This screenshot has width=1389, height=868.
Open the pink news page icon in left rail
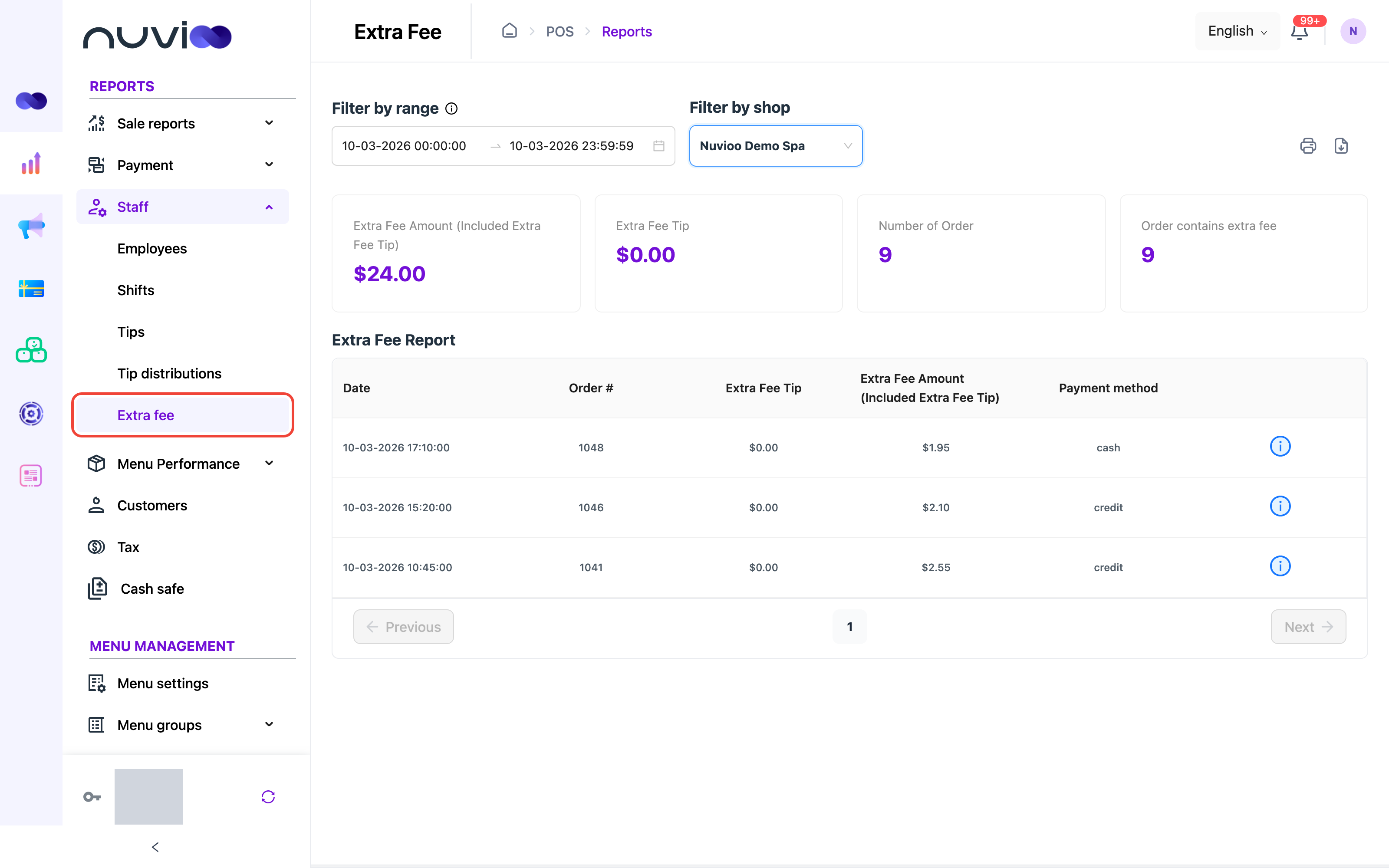pyautogui.click(x=31, y=475)
